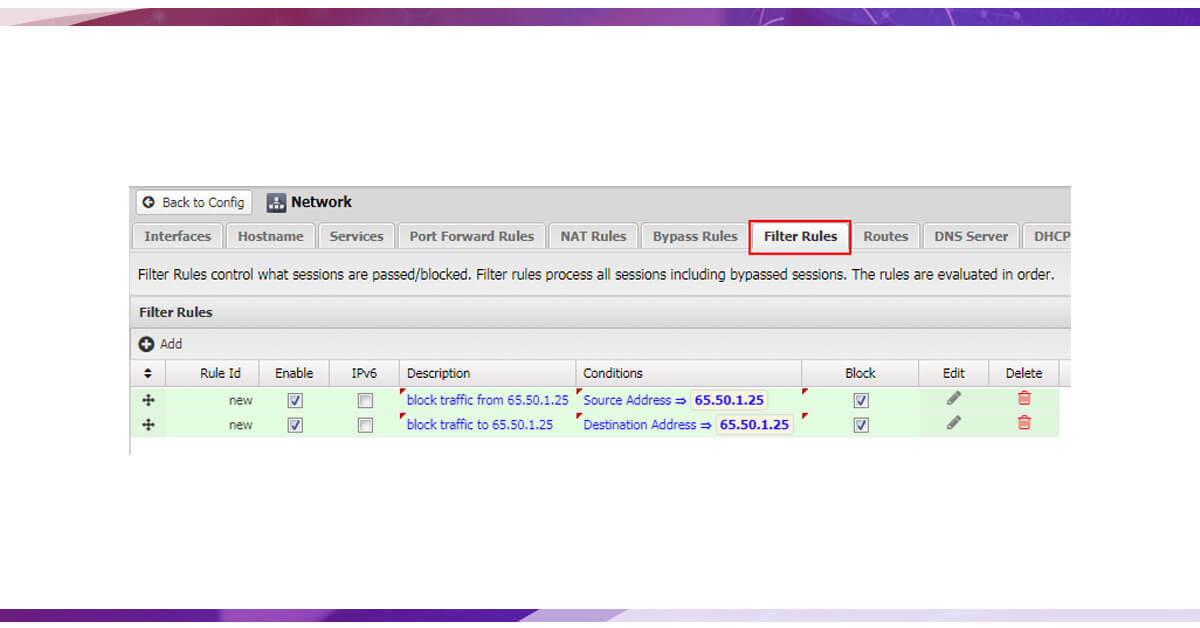
Task: Select the Filter Rules tab
Action: click(800, 236)
